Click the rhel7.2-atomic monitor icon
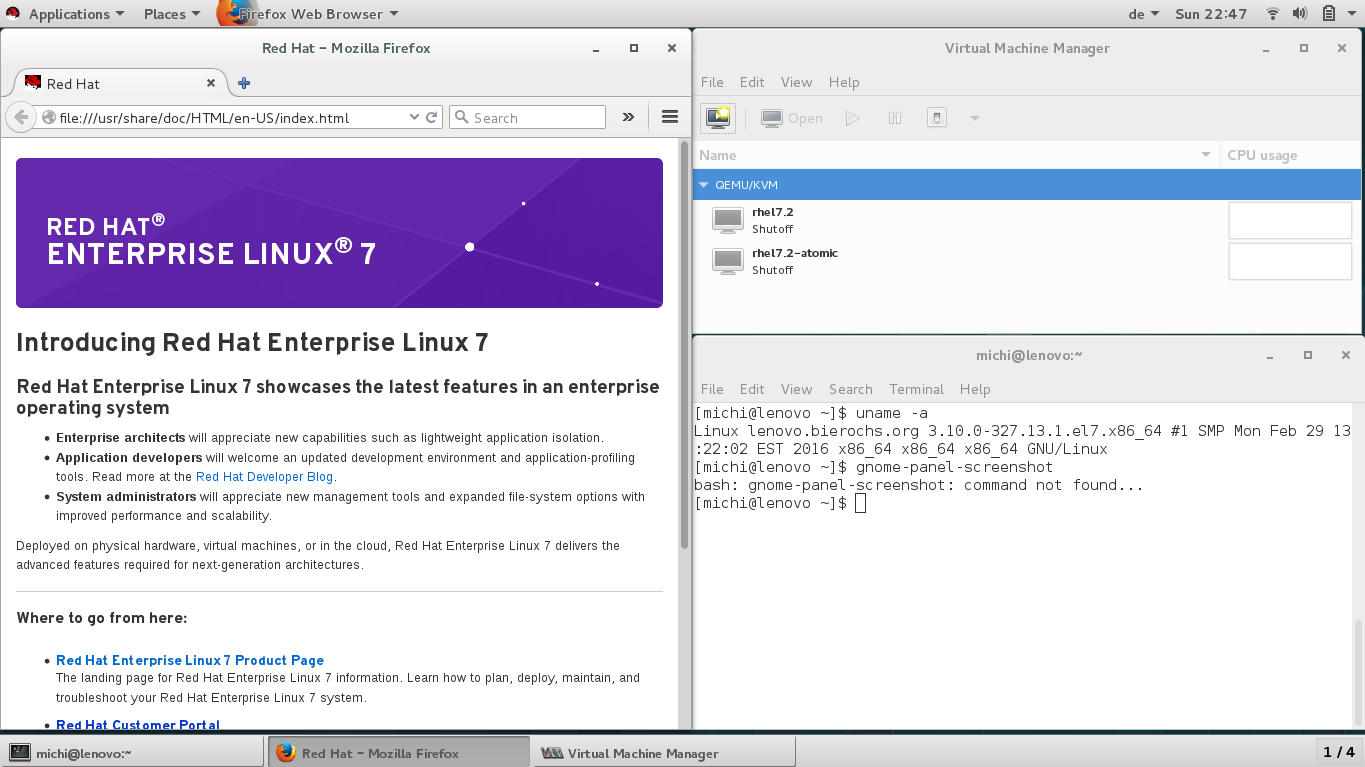1365x767 pixels. [x=728, y=261]
